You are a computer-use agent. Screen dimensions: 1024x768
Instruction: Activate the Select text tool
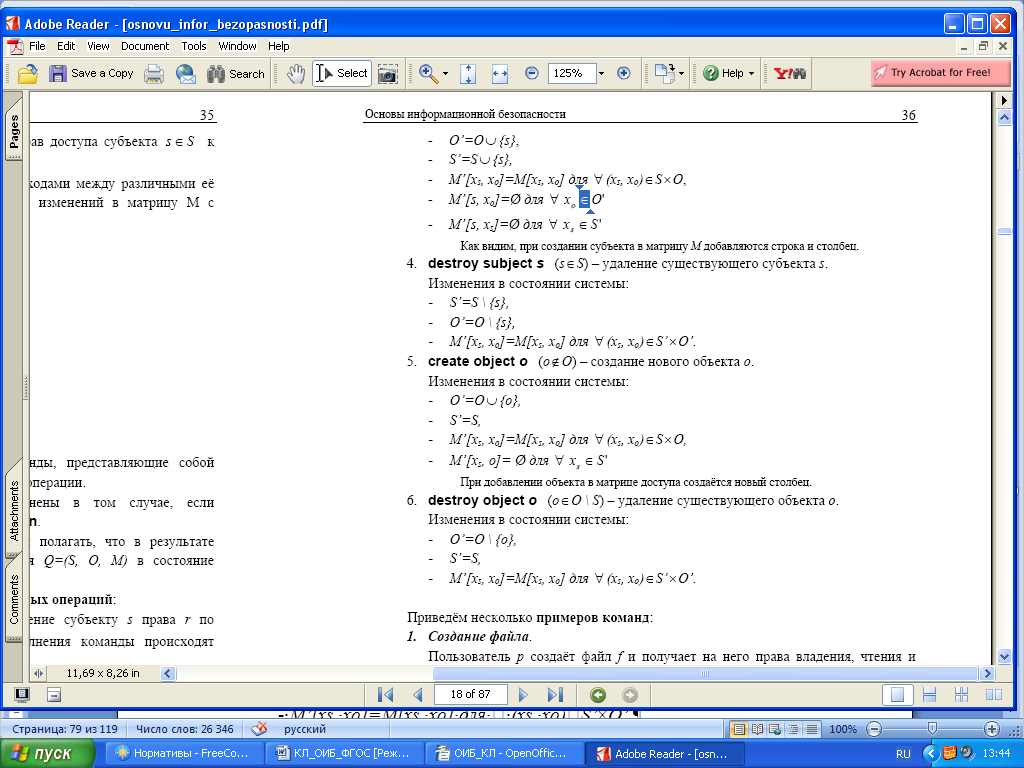342,73
